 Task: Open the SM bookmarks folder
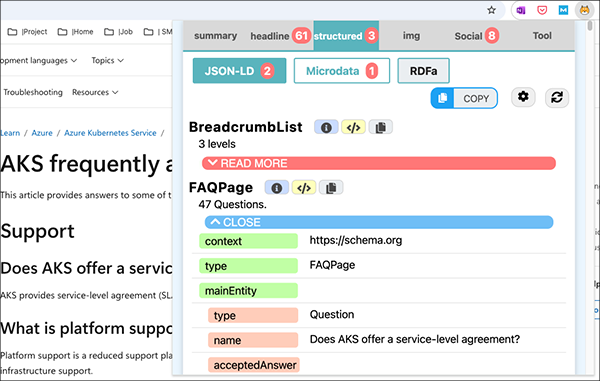(158, 32)
